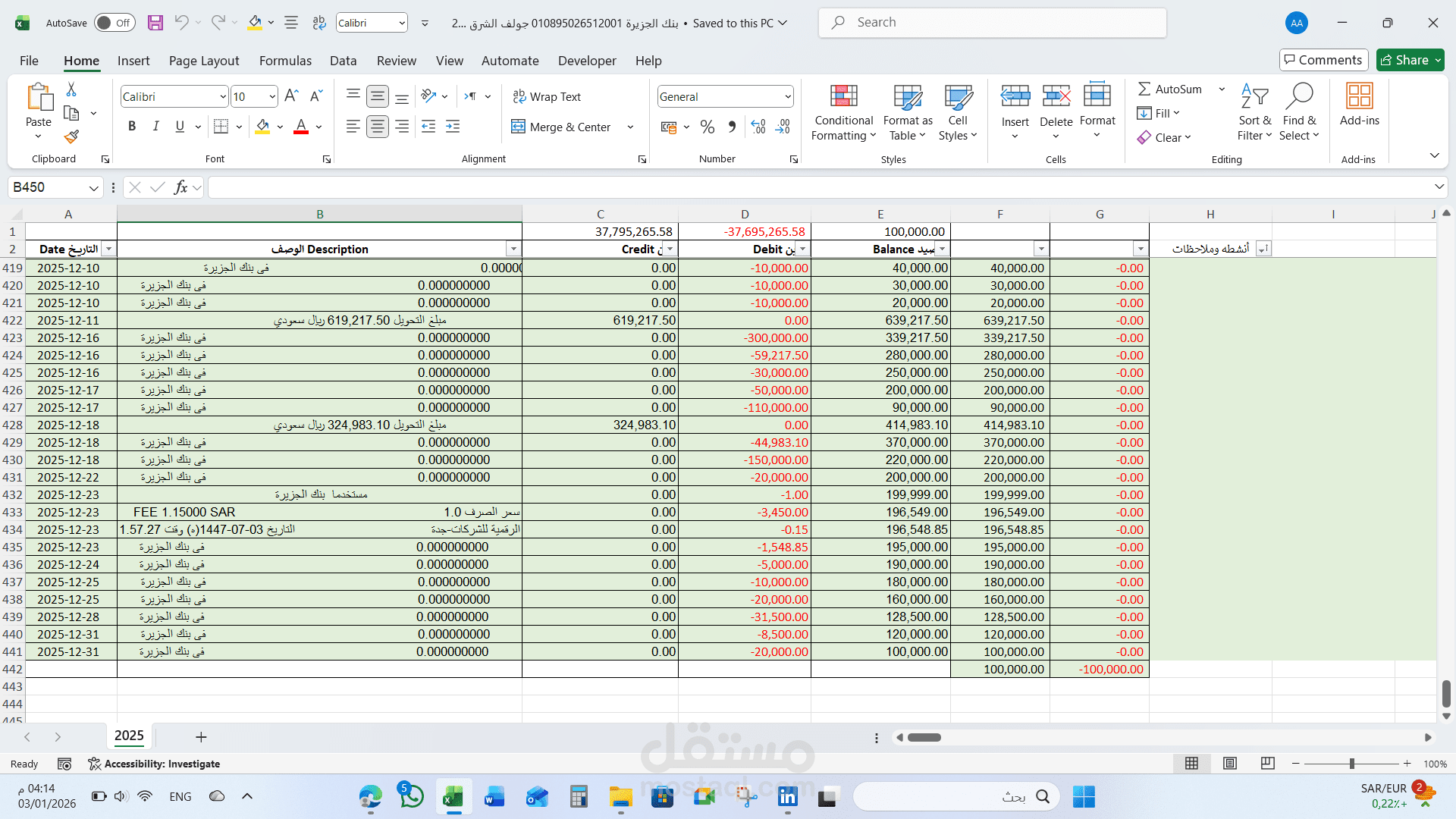Image resolution: width=1456 pixels, height=819 pixels.
Task: Click the Format Painter brush icon
Action: coord(71,136)
